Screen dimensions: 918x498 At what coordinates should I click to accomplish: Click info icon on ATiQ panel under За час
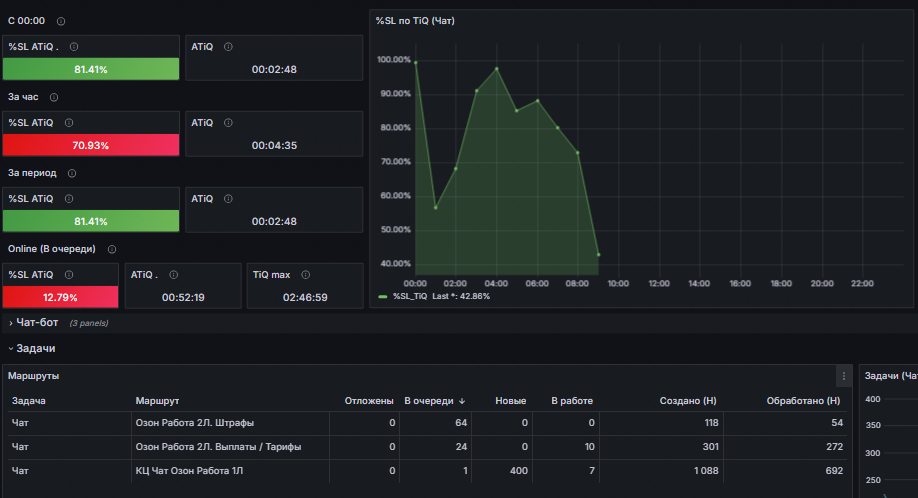(x=228, y=123)
